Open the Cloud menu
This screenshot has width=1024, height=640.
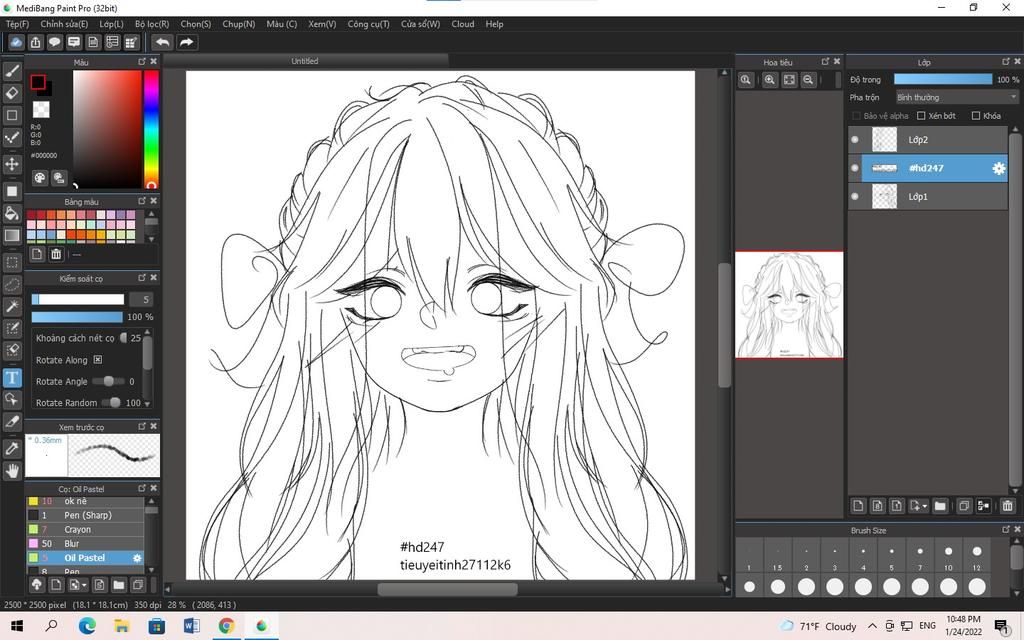[x=463, y=24]
